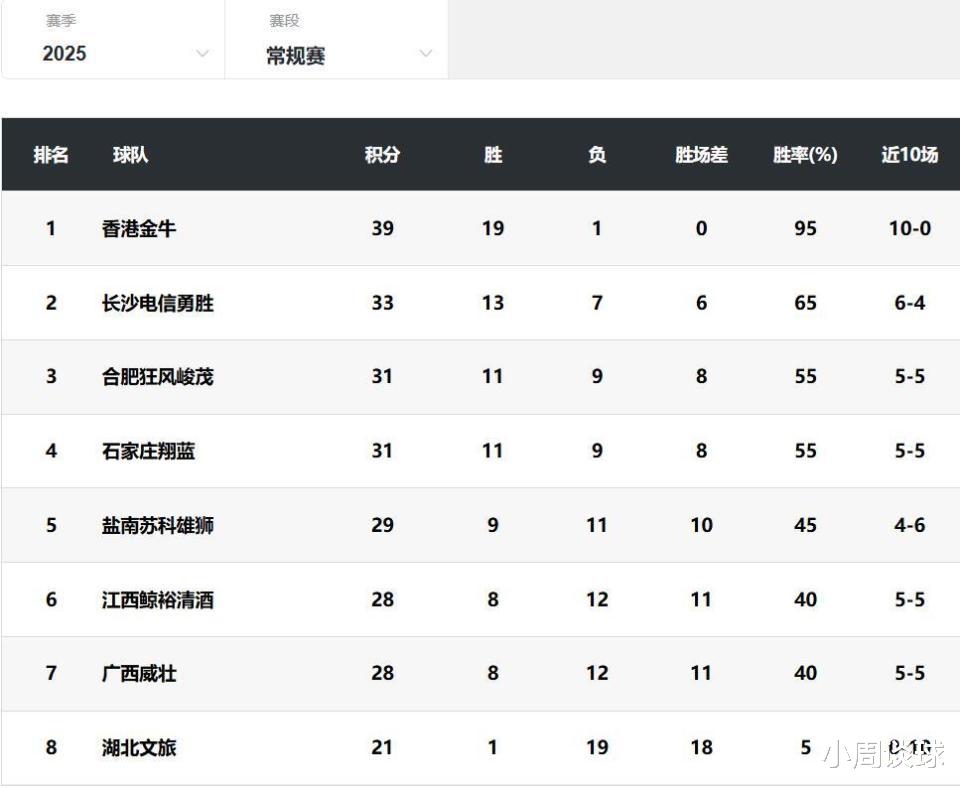Click team name 石家庄翔蓝
The height and width of the screenshot is (789, 960).
tap(149, 451)
